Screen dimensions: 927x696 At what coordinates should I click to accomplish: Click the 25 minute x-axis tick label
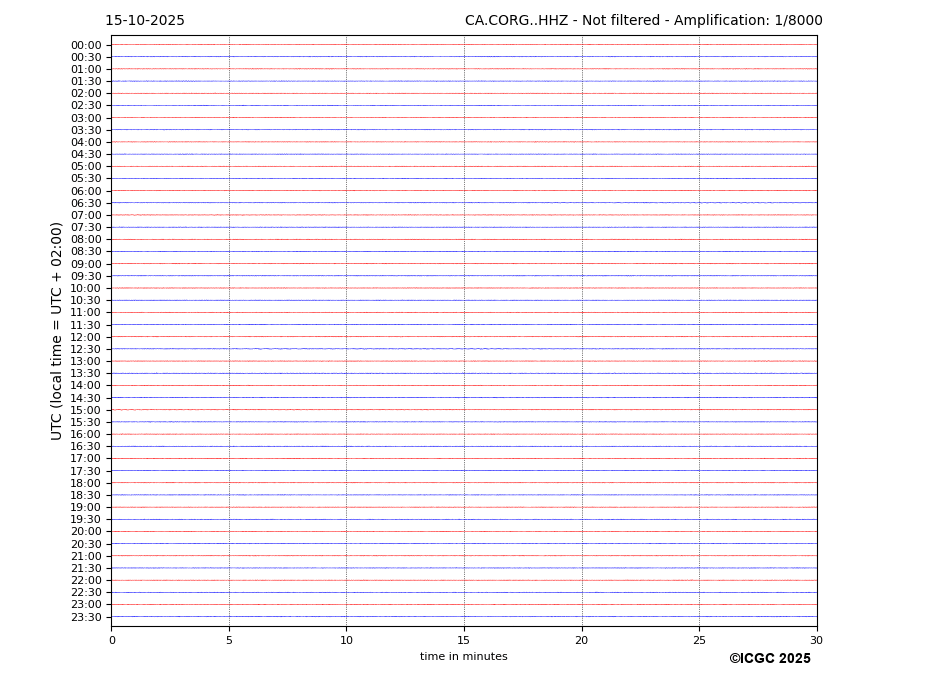pyautogui.click(x=699, y=640)
